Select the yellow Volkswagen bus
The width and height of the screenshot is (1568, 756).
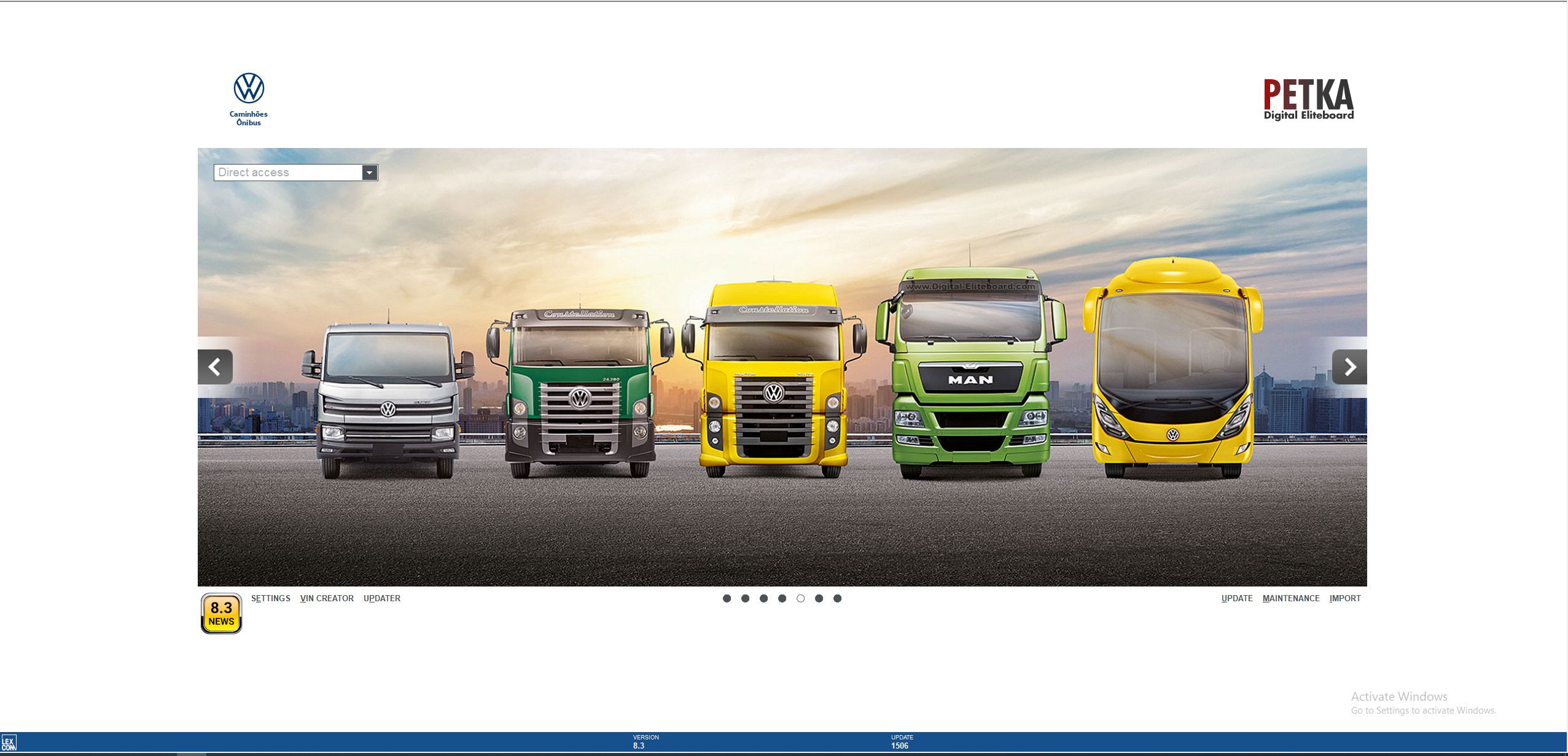click(x=1172, y=368)
